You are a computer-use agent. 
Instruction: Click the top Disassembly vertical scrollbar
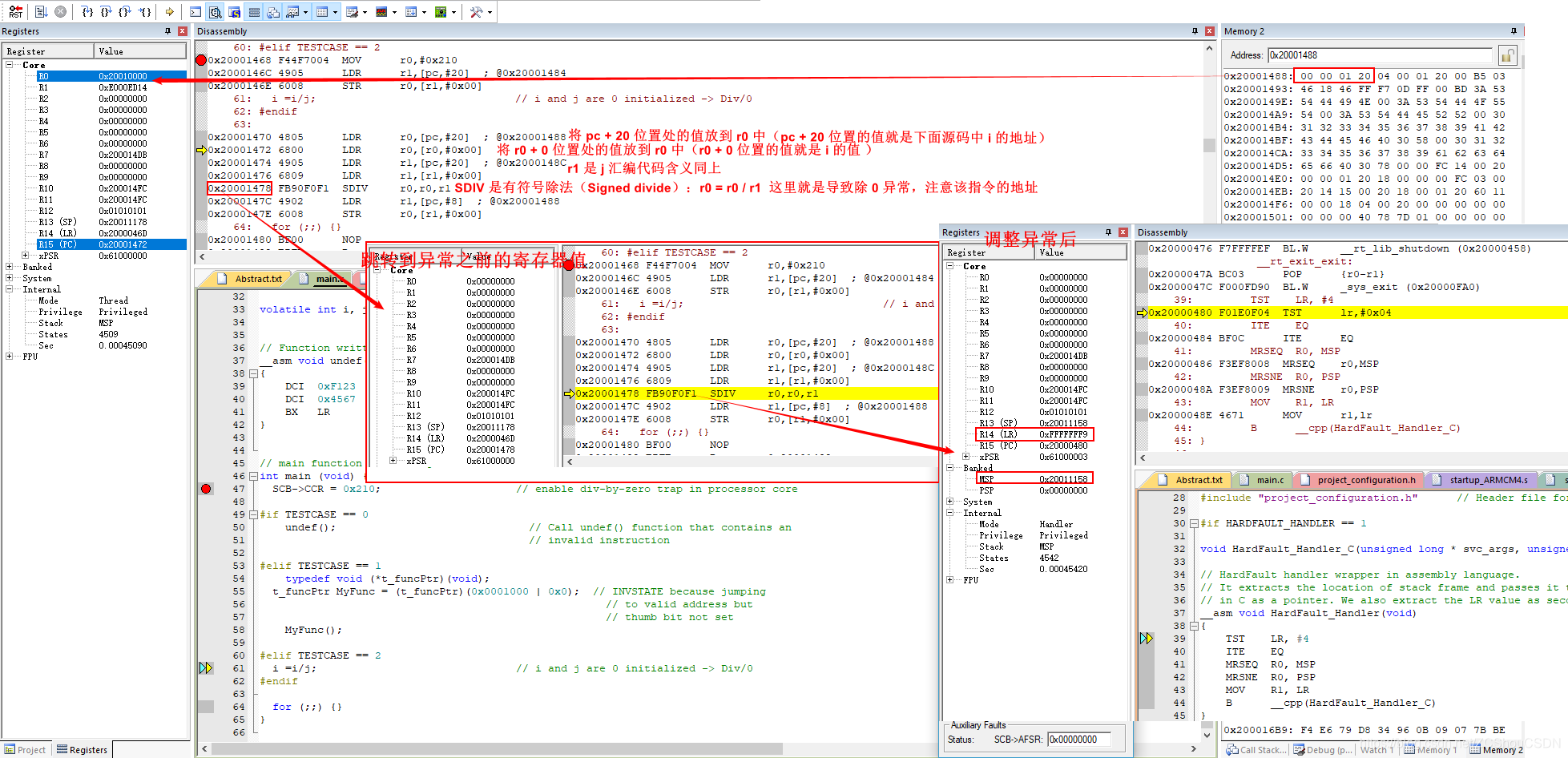coord(1209,145)
